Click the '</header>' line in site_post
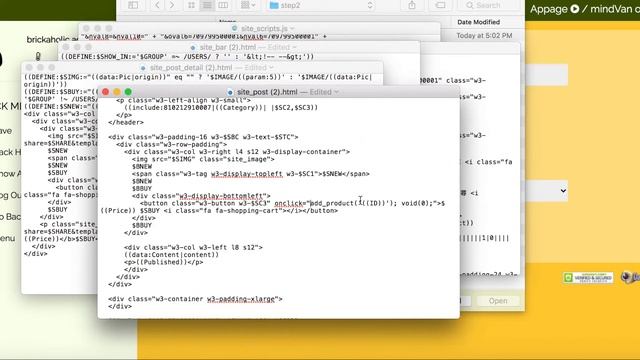 126,122
